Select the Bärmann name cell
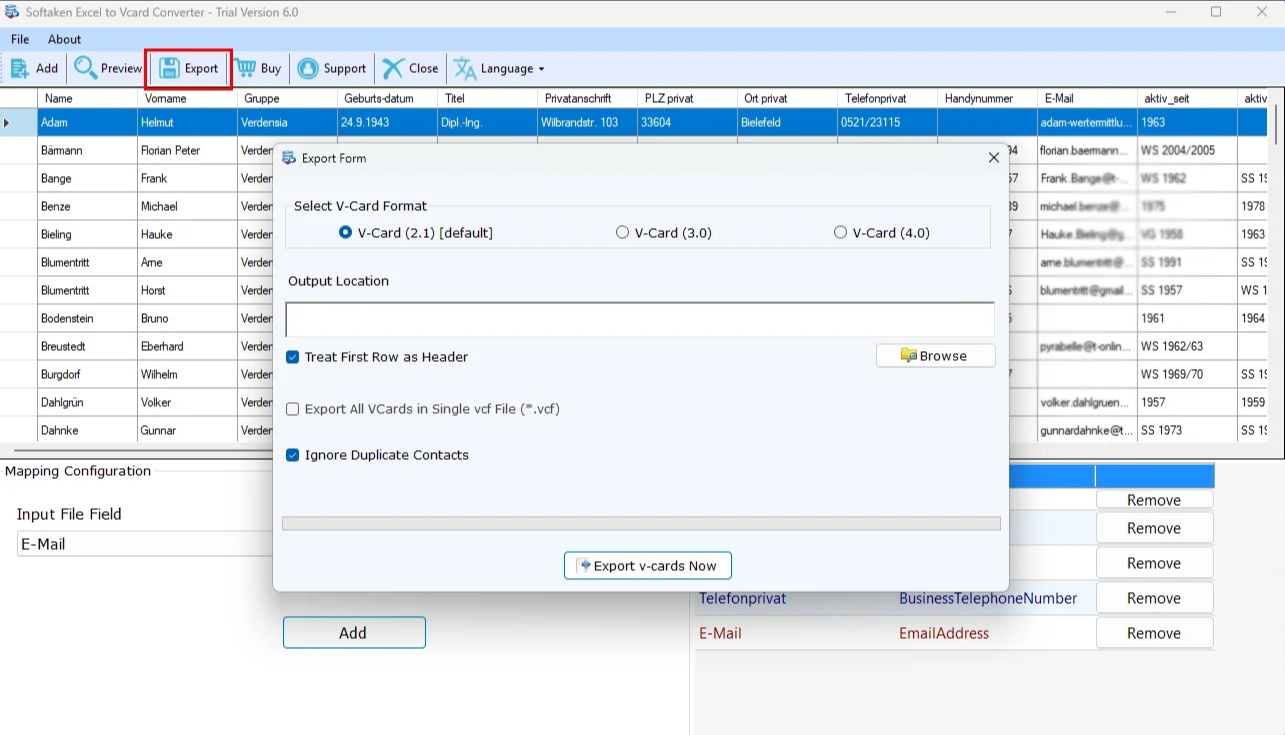1285x735 pixels. [x=87, y=150]
